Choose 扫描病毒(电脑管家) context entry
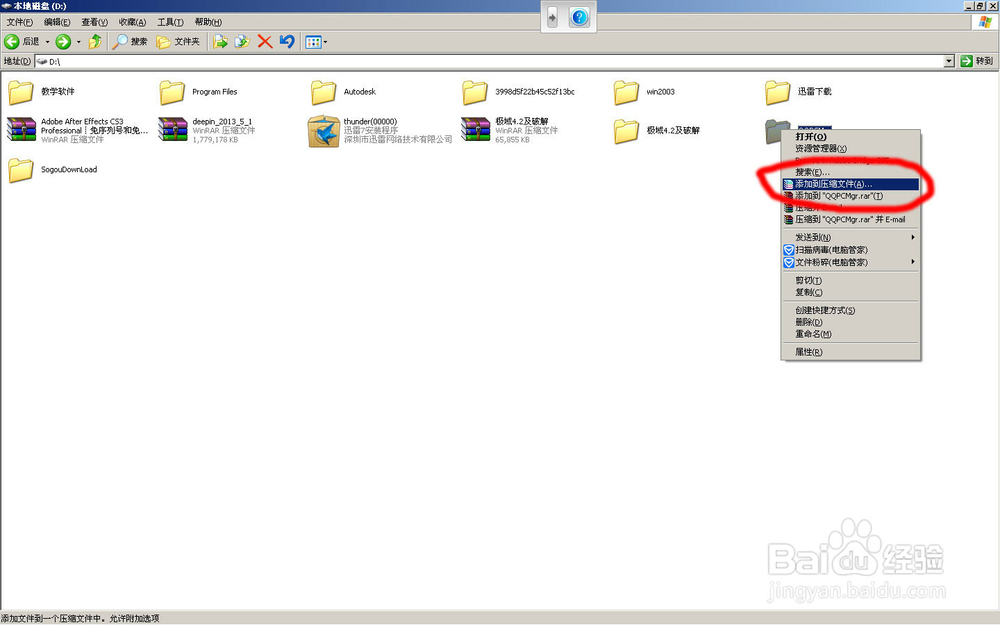The height and width of the screenshot is (625, 1000). pyautogui.click(x=851, y=250)
